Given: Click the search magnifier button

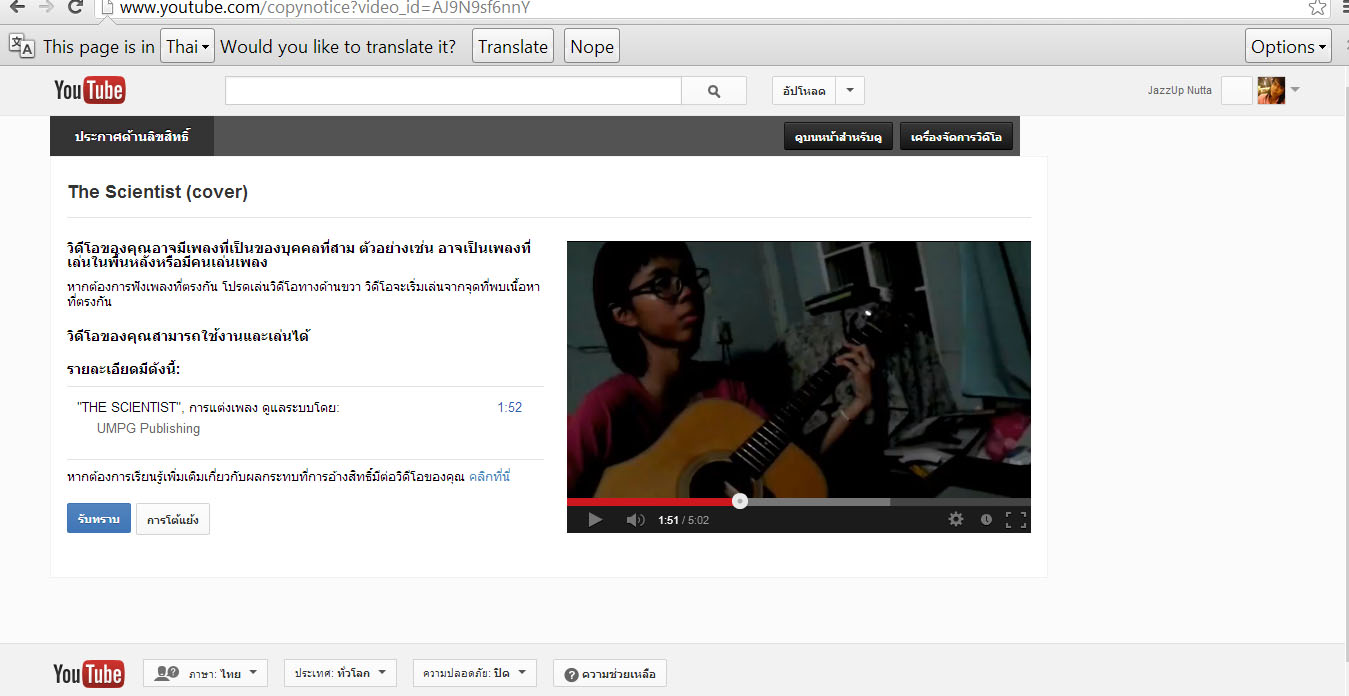Looking at the screenshot, I should (x=714, y=91).
